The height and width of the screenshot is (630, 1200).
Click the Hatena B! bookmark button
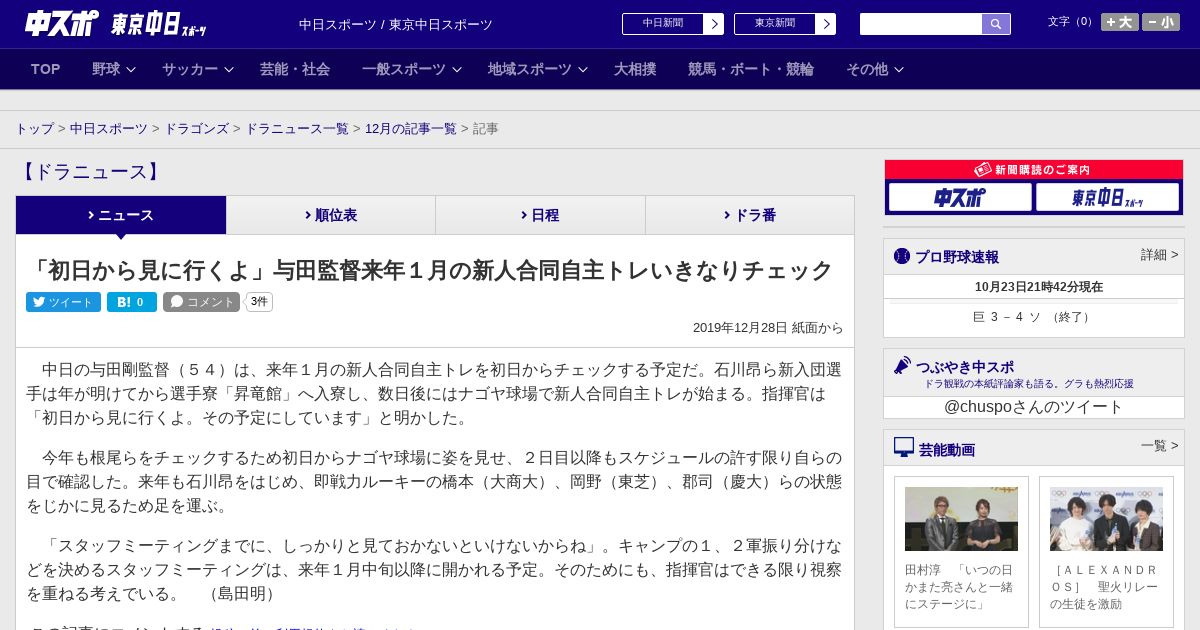(132, 302)
